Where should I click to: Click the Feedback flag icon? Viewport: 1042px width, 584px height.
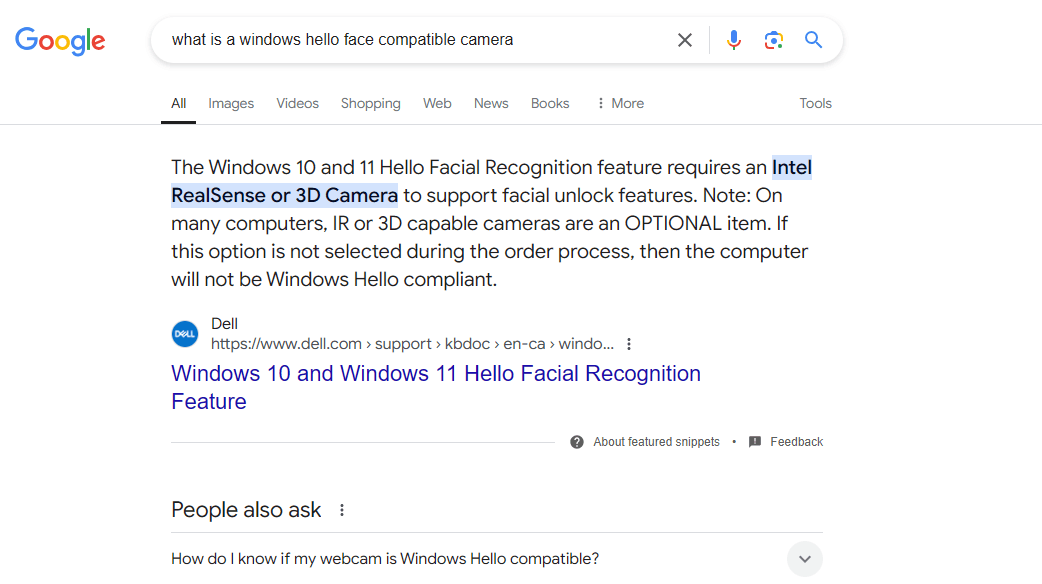tap(755, 441)
